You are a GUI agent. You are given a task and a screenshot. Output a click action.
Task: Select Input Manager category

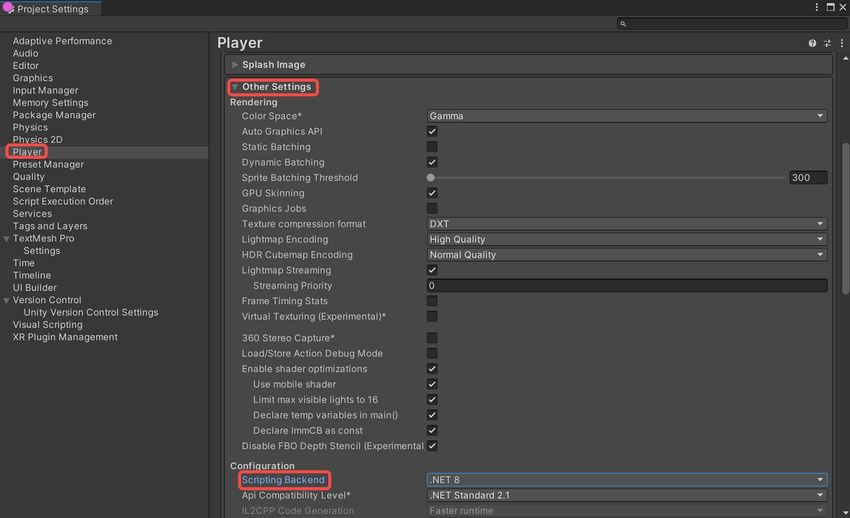[x=45, y=90]
